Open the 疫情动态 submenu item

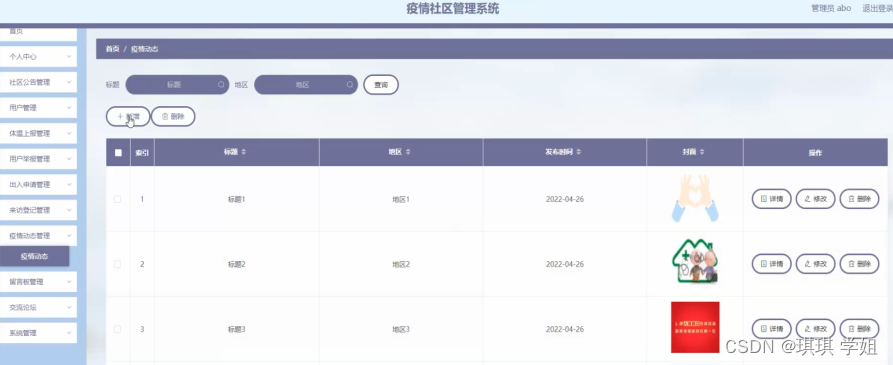(x=34, y=256)
